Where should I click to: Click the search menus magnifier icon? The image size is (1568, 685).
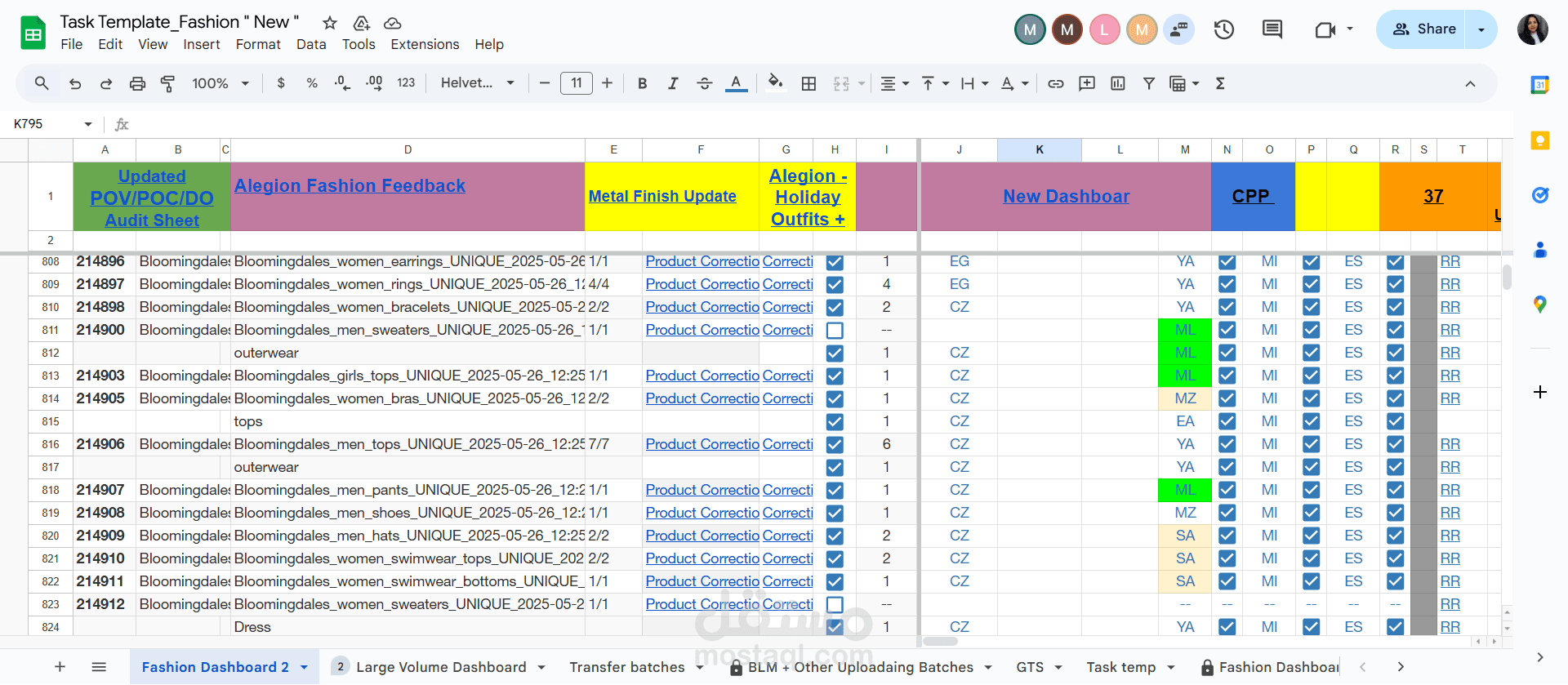(x=42, y=83)
